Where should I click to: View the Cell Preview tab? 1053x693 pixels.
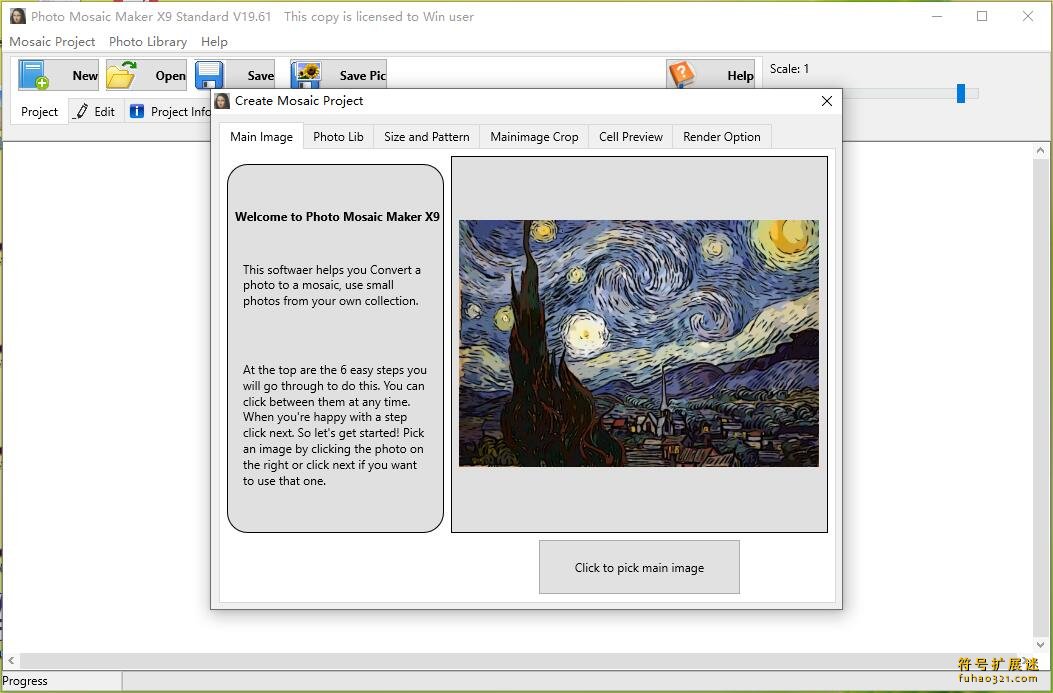pos(630,136)
